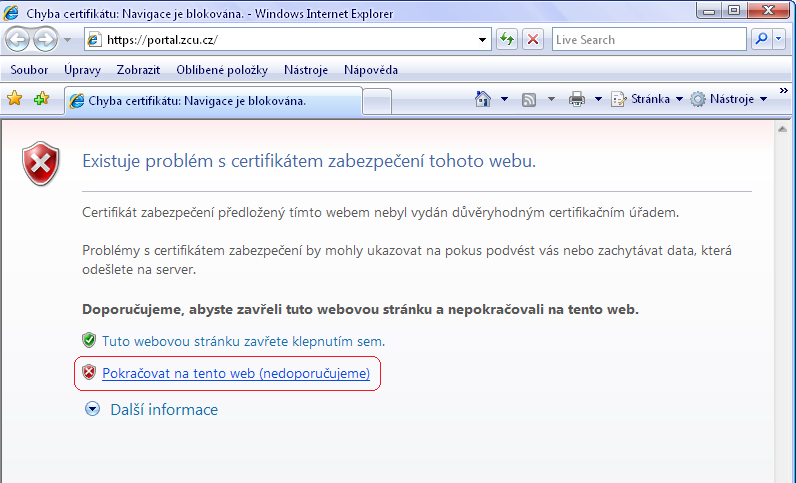The height and width of the screenshot is (483, 796).
Task: Open recent pages dropdown beside Forward button
Action: 67,40
